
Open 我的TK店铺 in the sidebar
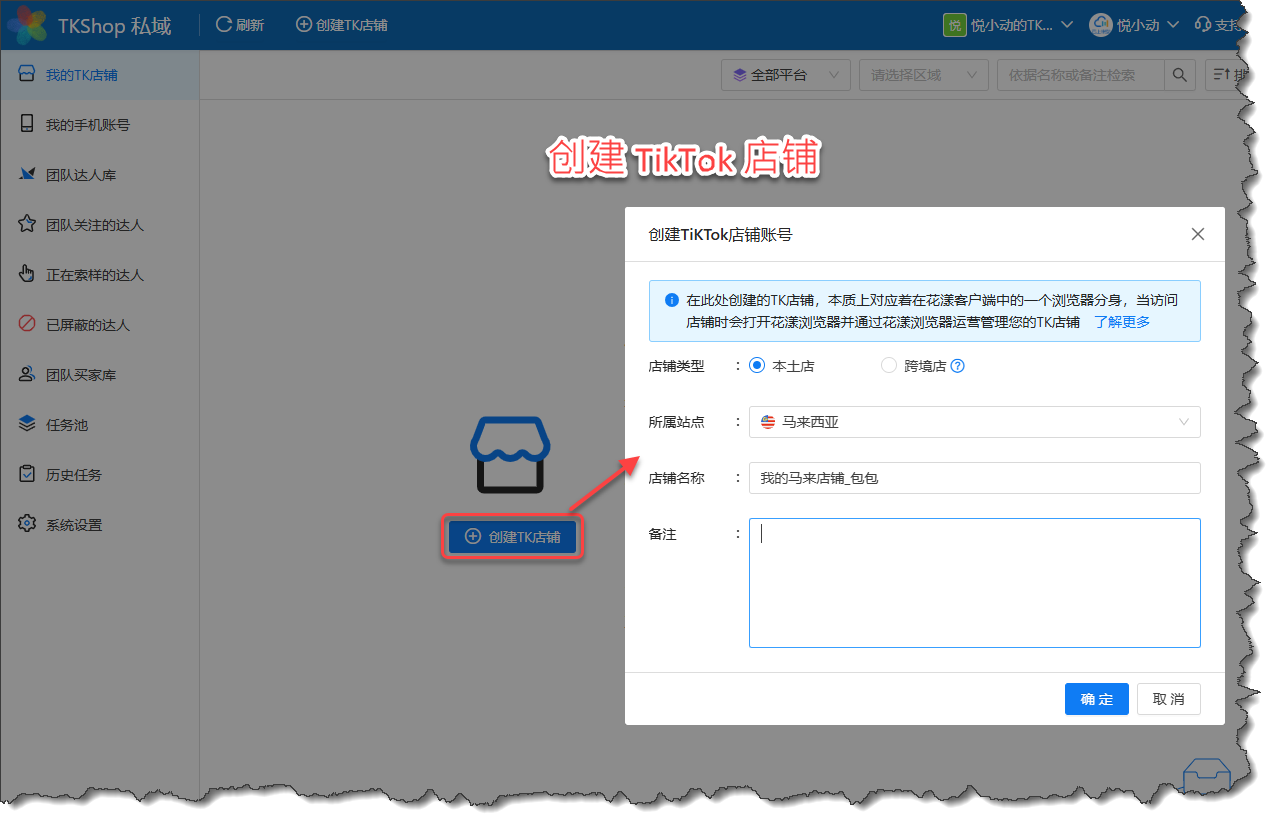[100, 75]
